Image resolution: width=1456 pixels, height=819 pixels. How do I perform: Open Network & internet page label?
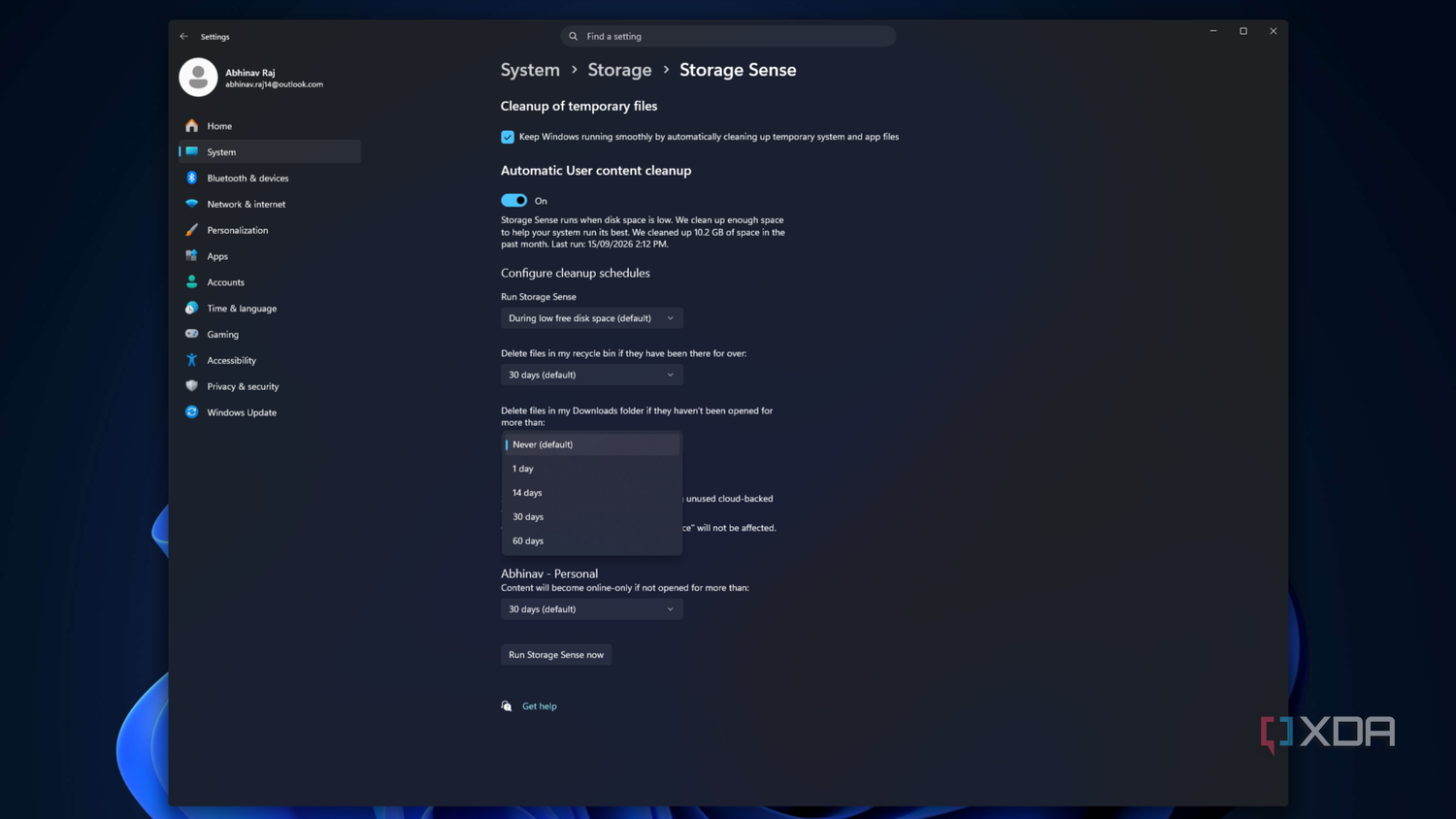247,205
